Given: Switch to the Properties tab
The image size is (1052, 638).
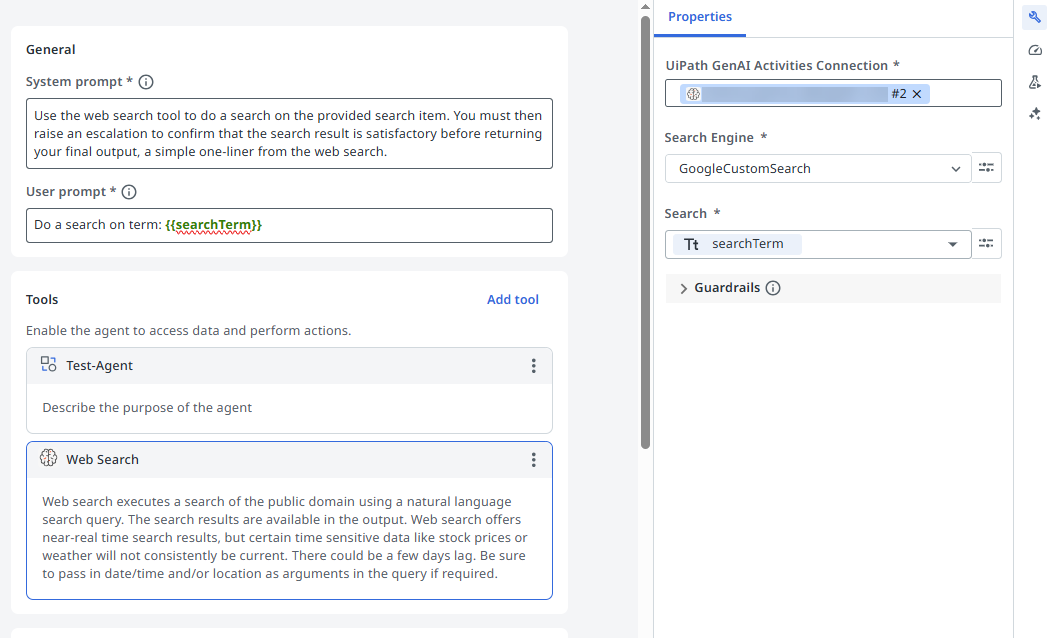Looking at the screenshot, I should click(x=700, y=17).
